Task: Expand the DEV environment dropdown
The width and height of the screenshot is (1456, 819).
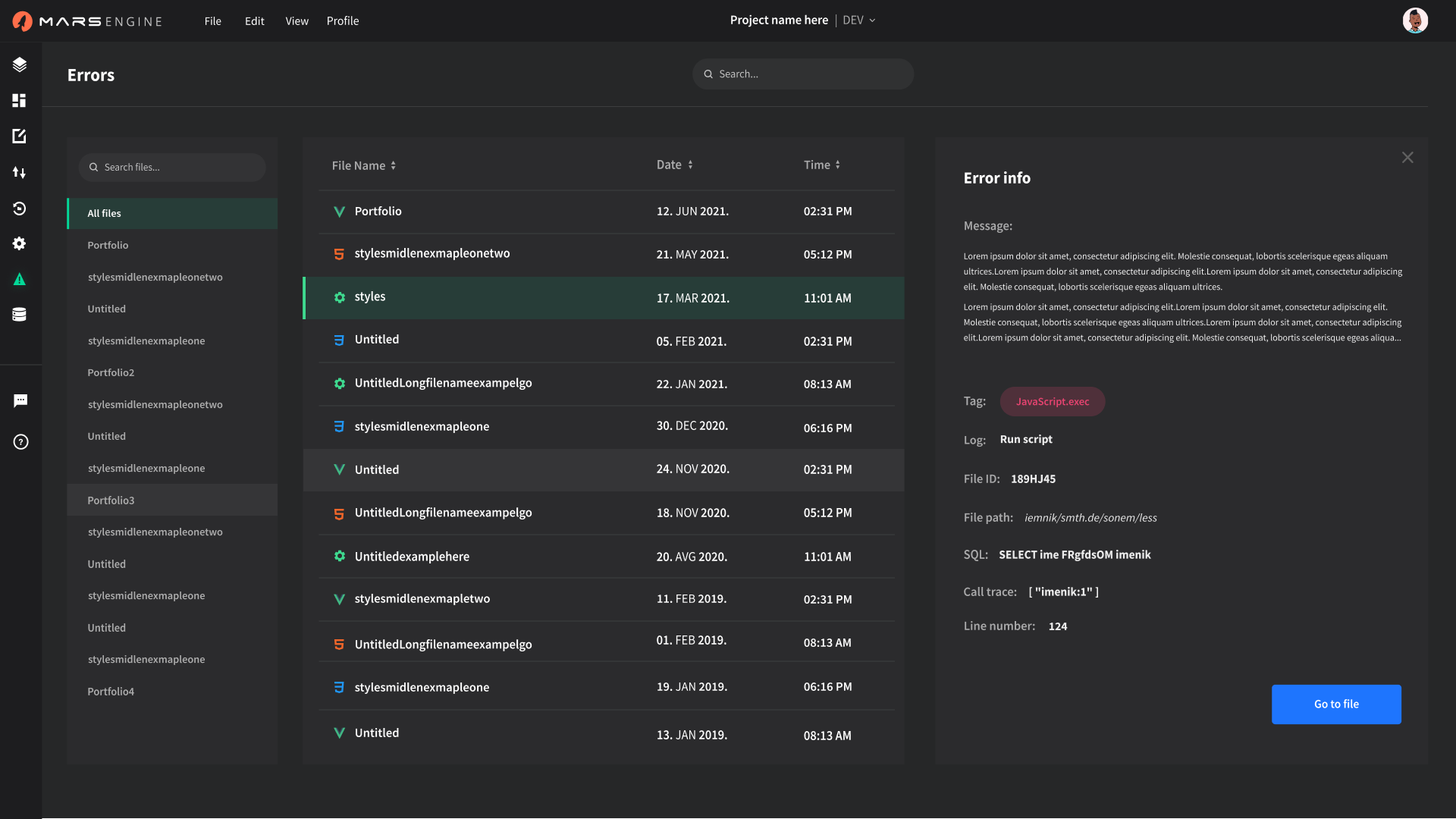Action: [859, 20]
